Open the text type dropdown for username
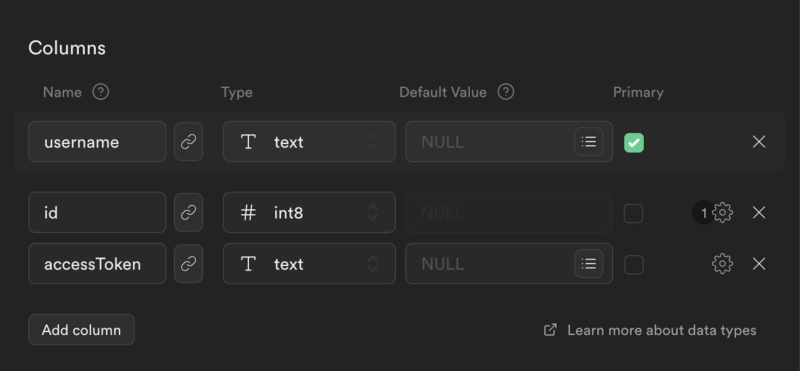Viewport: 800px width, 371px height. (x=309, y=141)
